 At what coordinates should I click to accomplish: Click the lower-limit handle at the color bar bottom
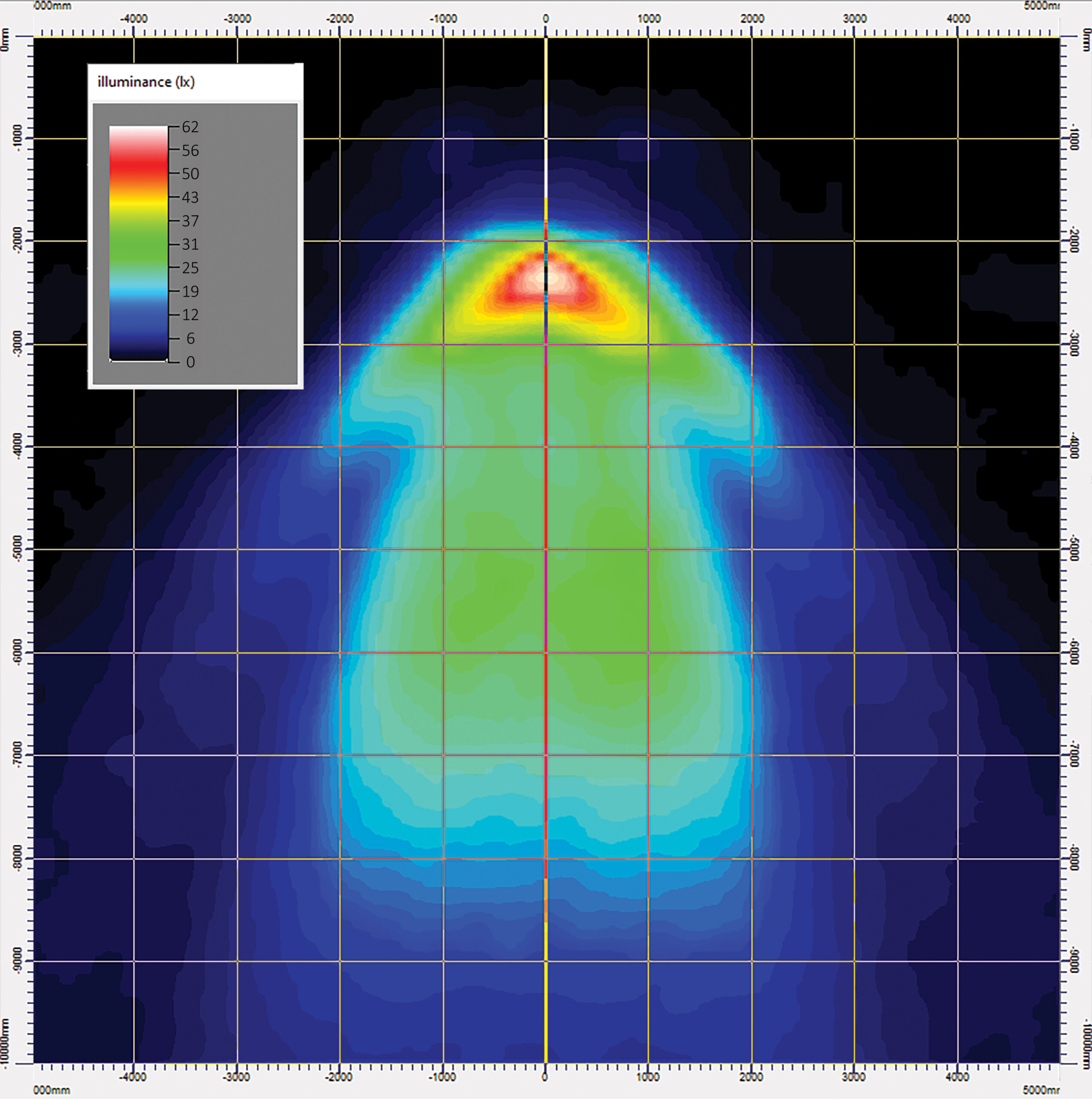138,361
